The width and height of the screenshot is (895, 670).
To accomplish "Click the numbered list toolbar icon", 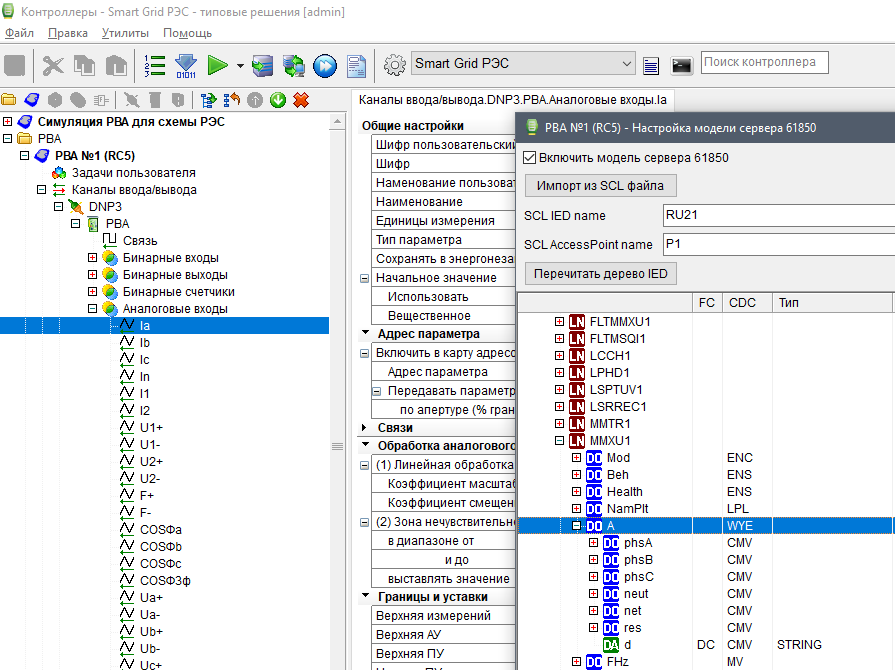I will click(x=155, y=66).
